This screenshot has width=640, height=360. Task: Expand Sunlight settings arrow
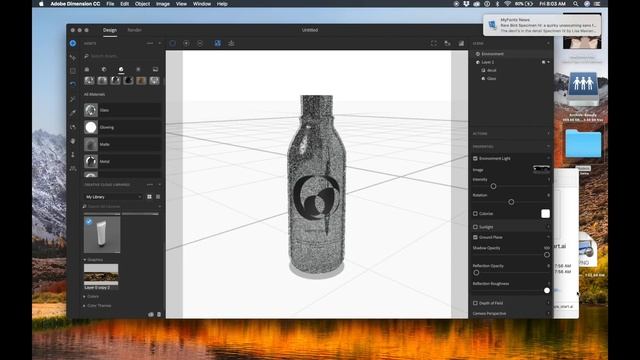pos(548,227)
